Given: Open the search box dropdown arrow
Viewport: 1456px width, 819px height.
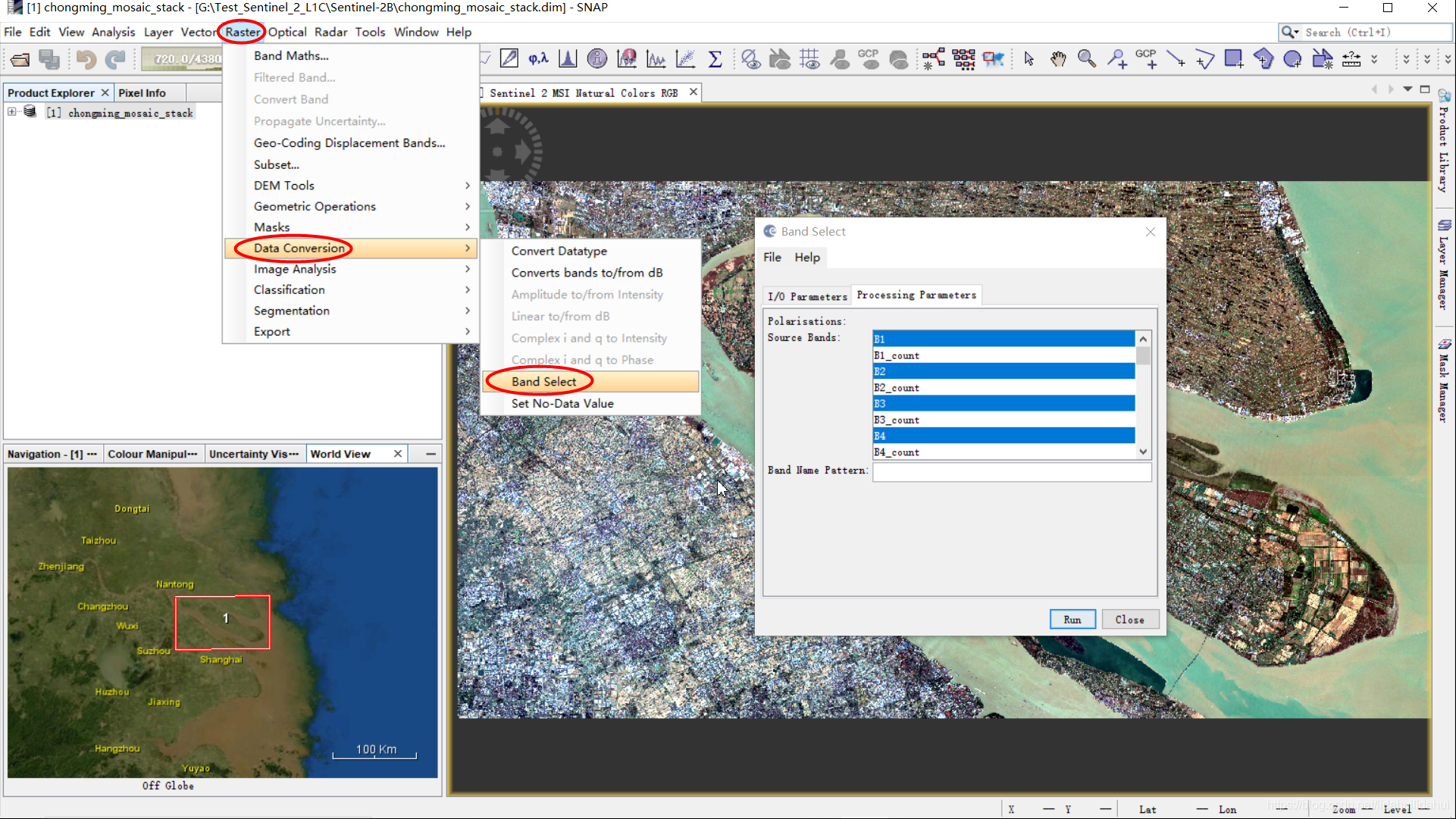Looking at the screenshot, I should pos(1297,33).
